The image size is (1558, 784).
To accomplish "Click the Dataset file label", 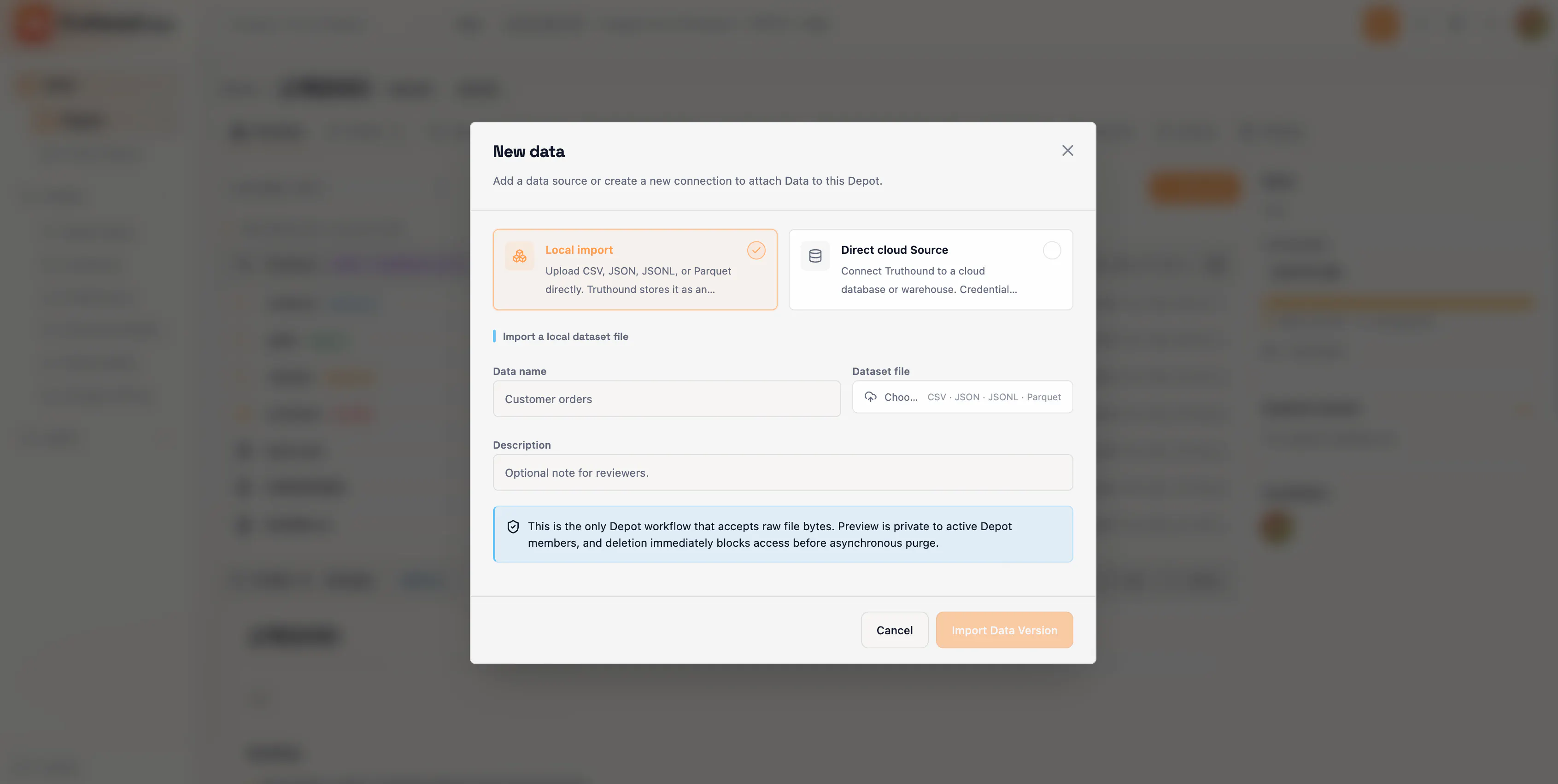I will tap(881, 371).
